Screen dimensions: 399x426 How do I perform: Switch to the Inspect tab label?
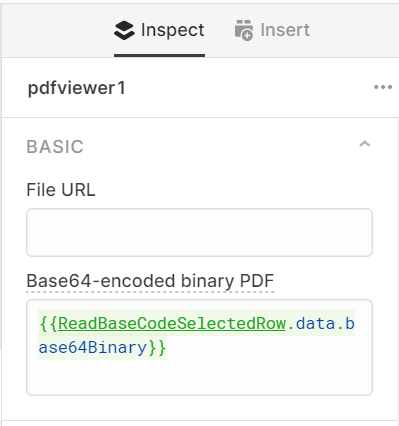pyautogui.click(x=172, y=30)
